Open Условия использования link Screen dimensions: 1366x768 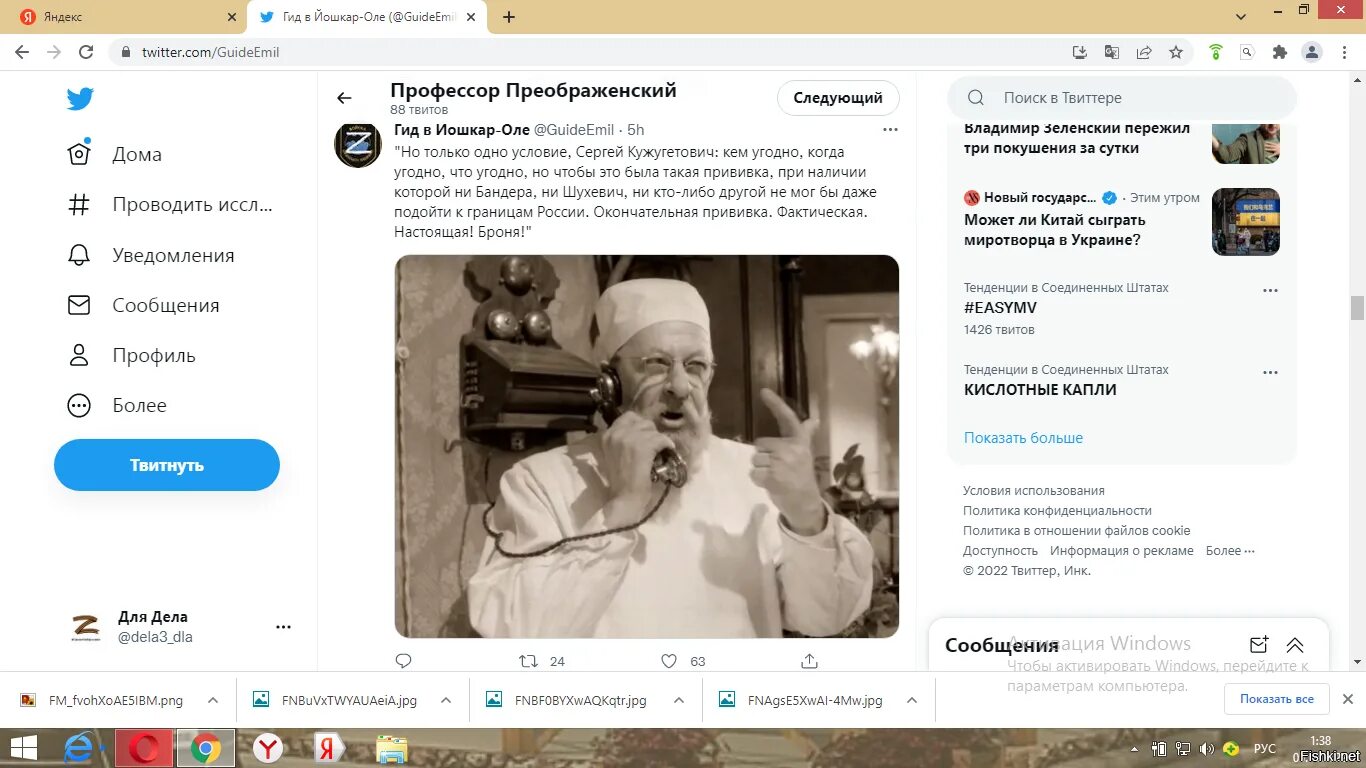(x=1034, y=491)
